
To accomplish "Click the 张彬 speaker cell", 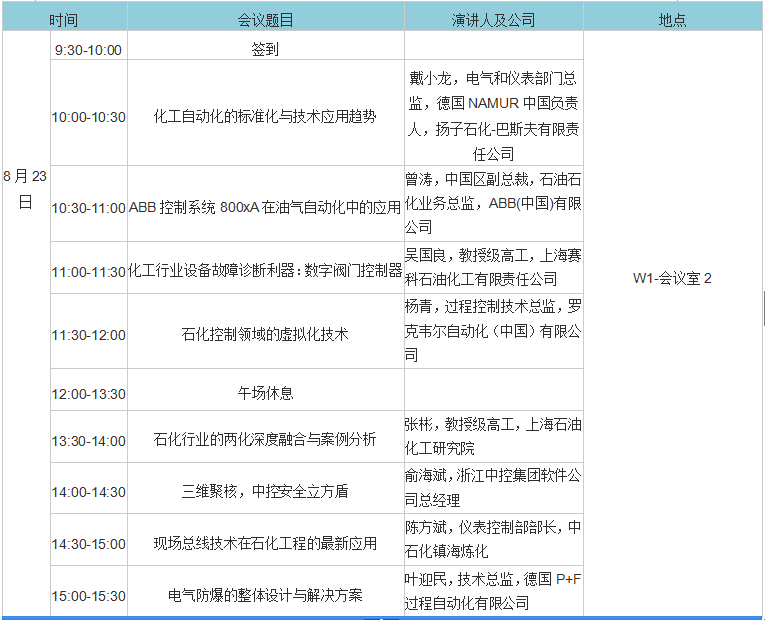I will tap(493, 437).
